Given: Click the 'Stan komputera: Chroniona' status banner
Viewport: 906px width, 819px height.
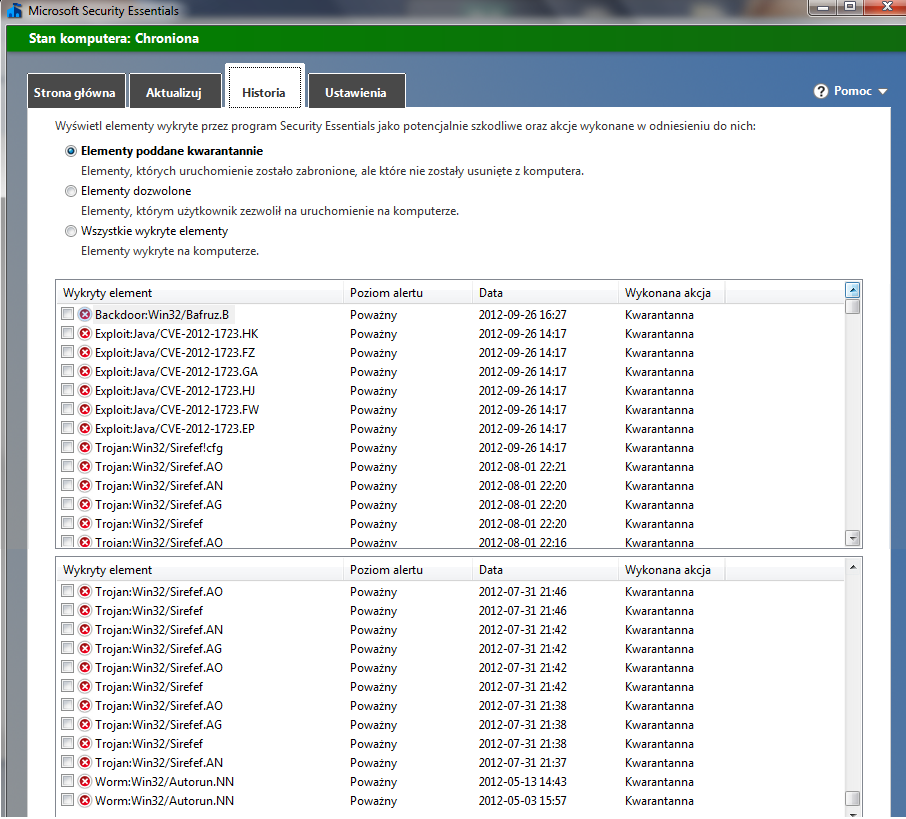Looking at the screenshot, I should 455,39.
